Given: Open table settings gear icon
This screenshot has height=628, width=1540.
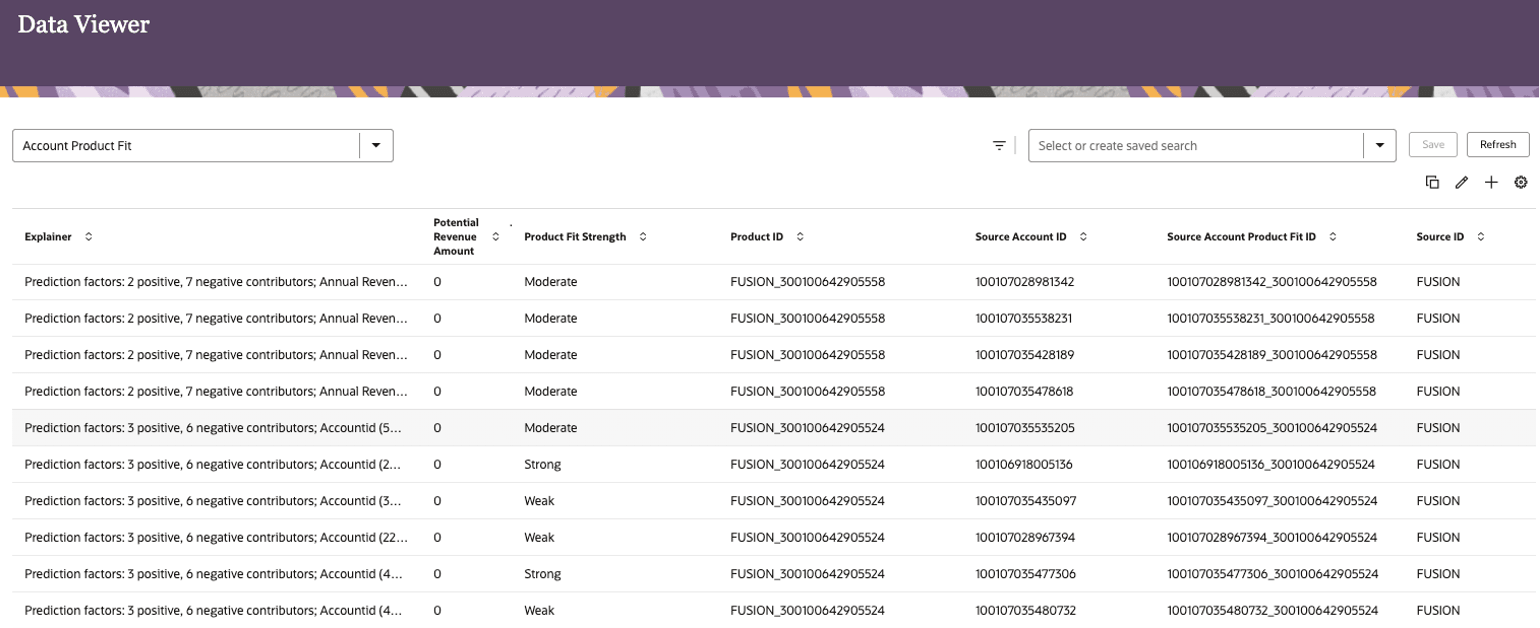Looking at the screenshot, I should click(1521, 182).
